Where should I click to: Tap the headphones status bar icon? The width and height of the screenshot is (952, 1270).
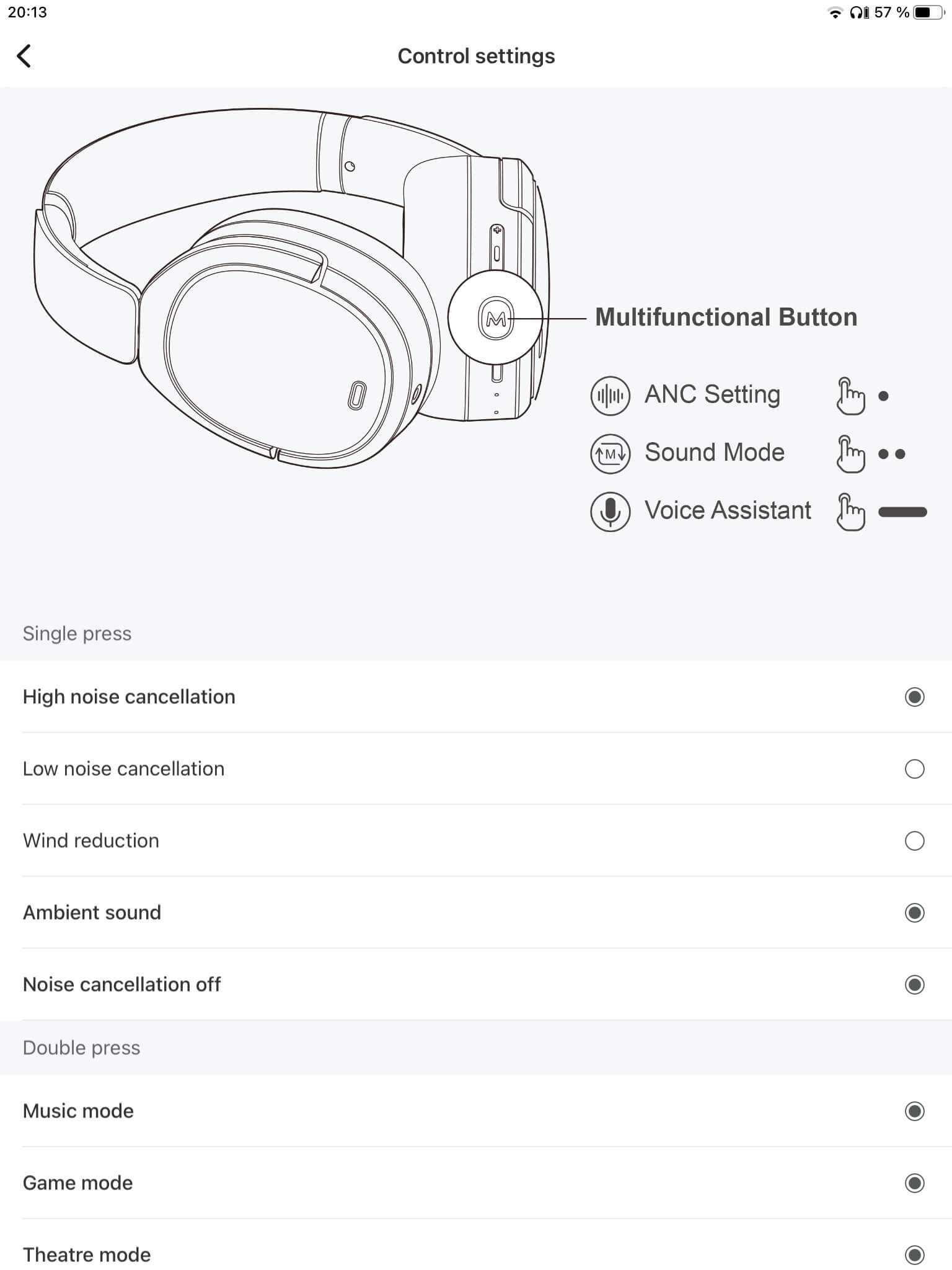click(x=859, y=12)
